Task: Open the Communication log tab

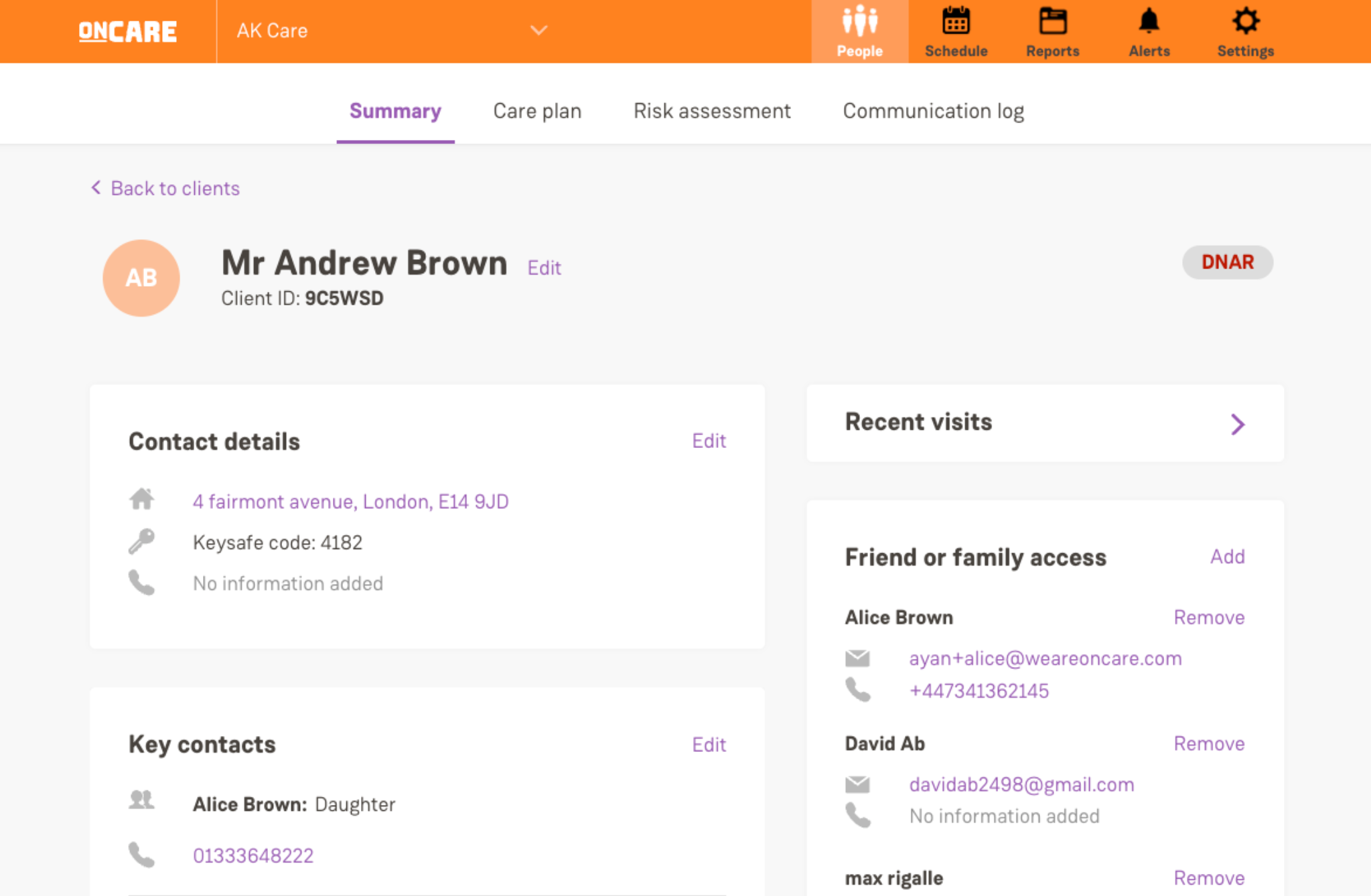Action: pos(933,111)
